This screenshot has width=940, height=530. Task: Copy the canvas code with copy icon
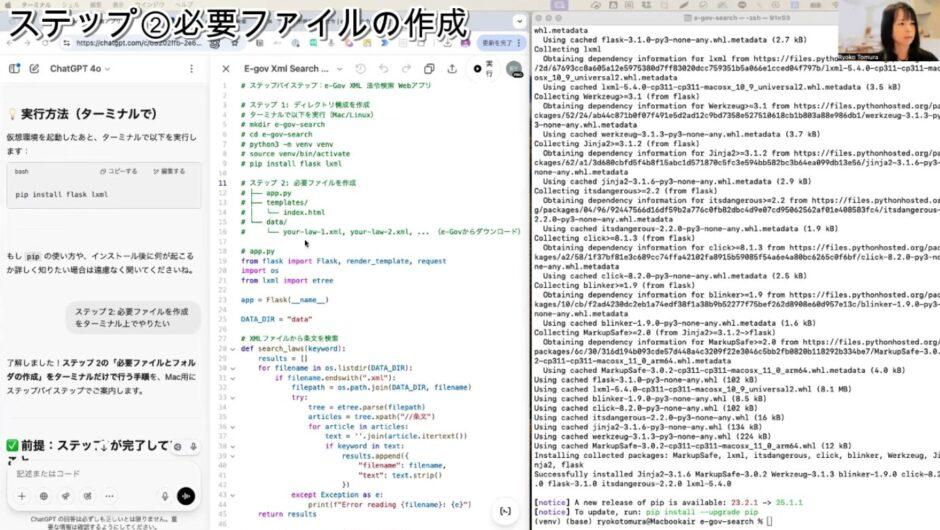click(430, 69)
